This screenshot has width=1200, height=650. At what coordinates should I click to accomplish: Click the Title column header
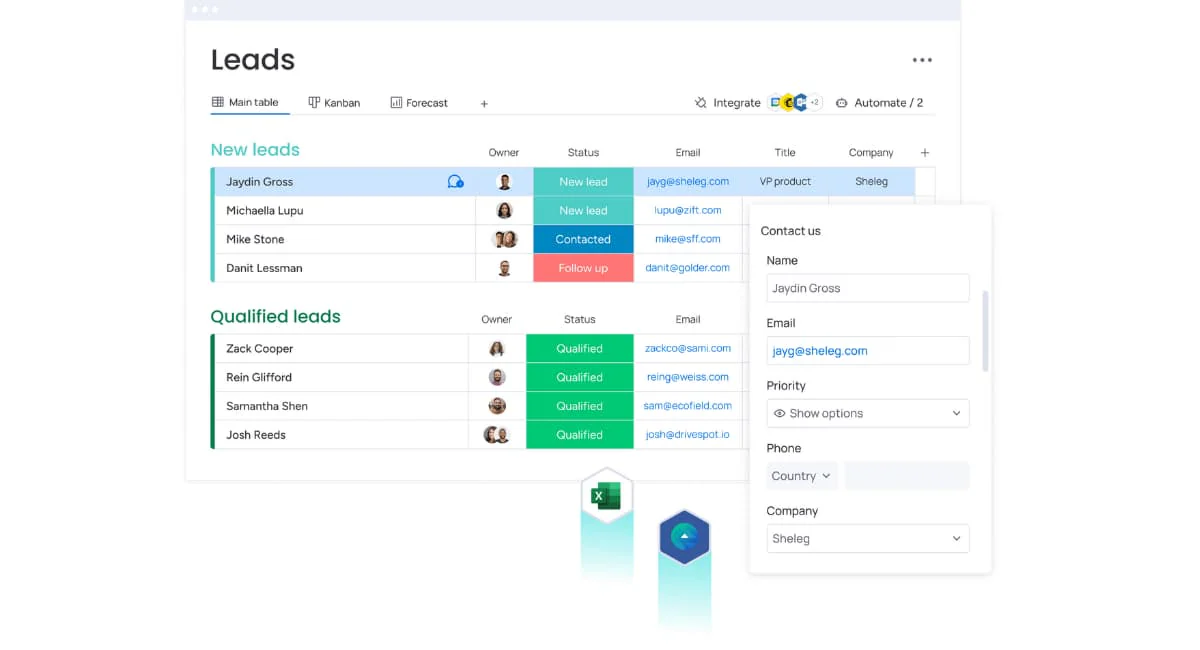point(785,153)
